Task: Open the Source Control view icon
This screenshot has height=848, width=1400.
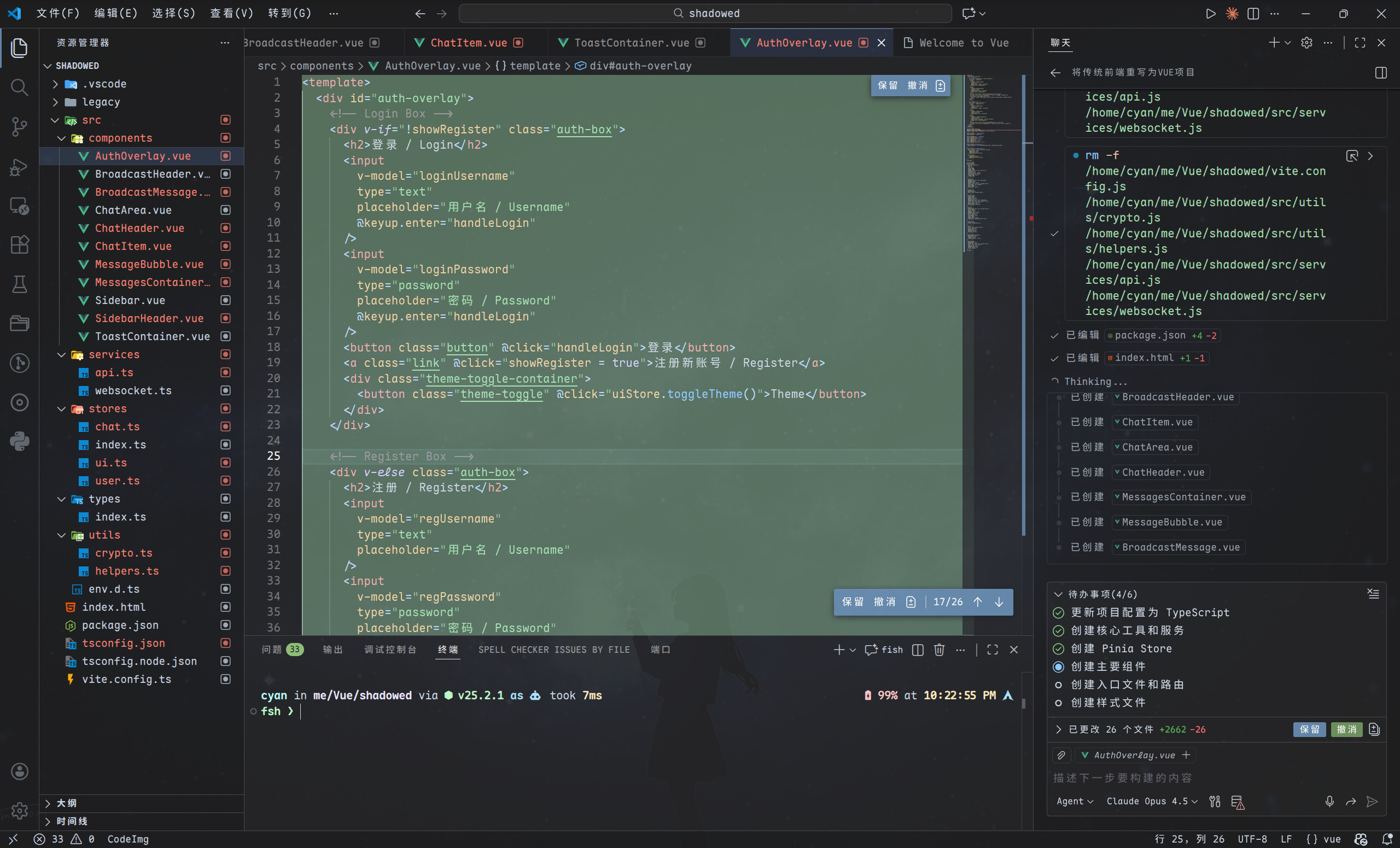Action: [x=19, y=126]
